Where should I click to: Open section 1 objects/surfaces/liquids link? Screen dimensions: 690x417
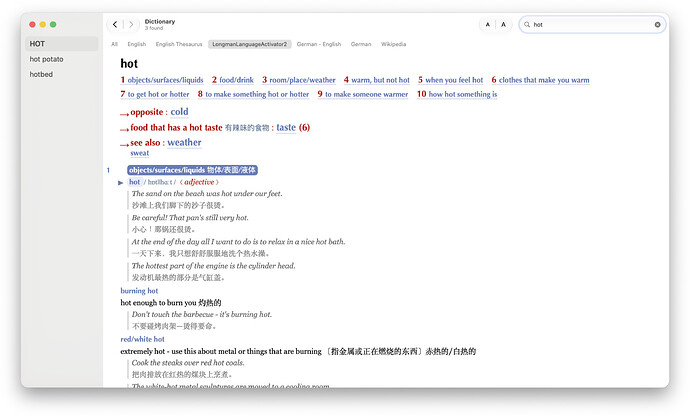pos(165,80)
